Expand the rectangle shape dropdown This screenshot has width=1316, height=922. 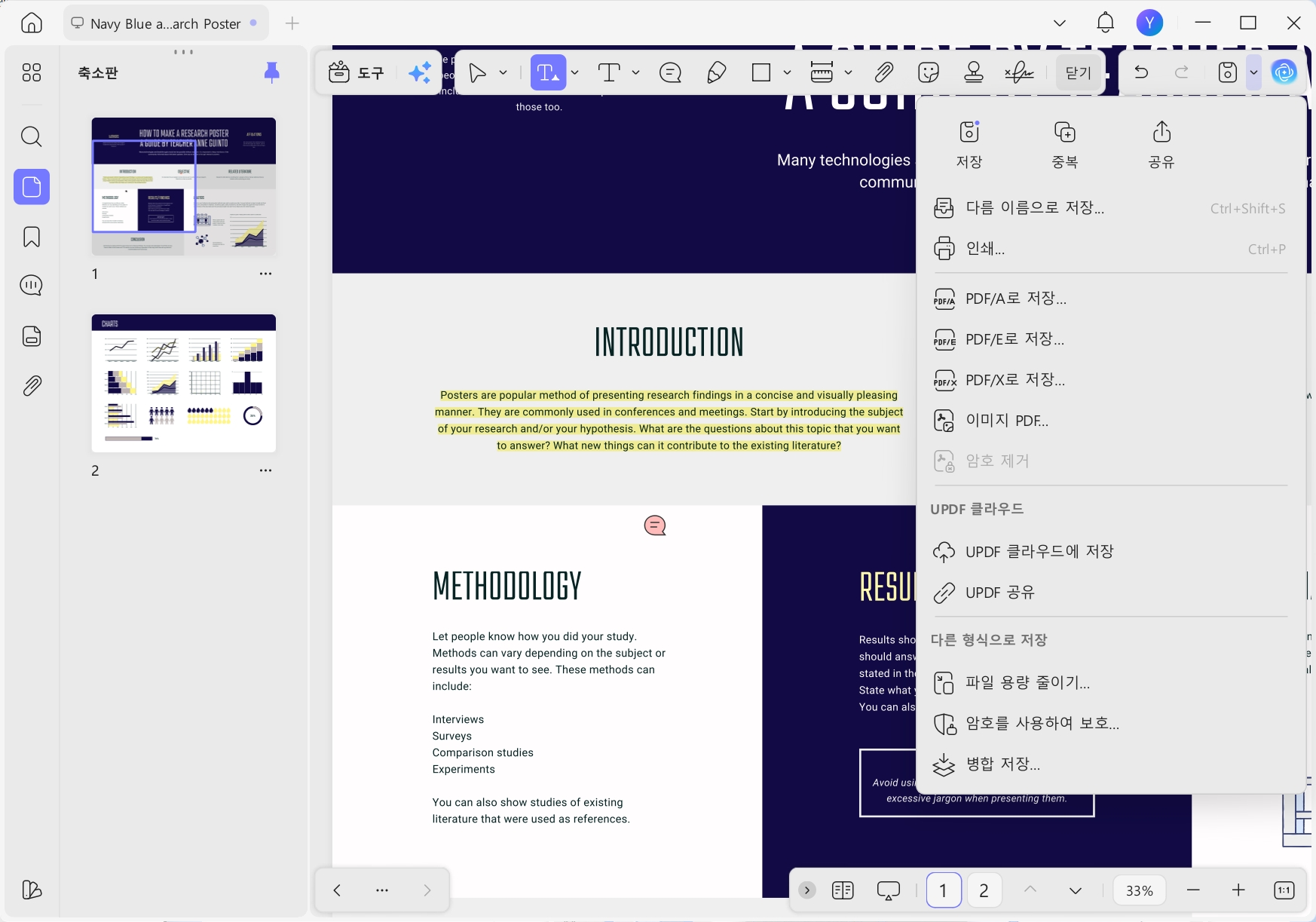[787, 72]
